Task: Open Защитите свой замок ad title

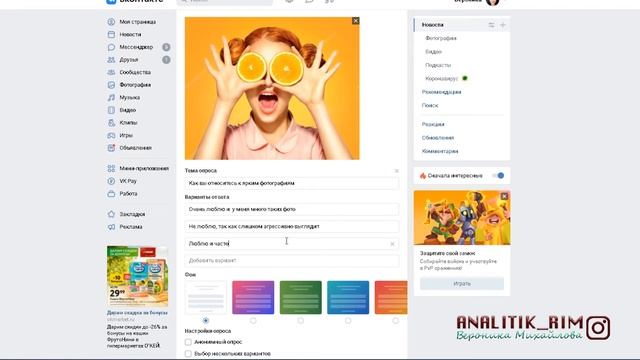Action: point(447,253)
